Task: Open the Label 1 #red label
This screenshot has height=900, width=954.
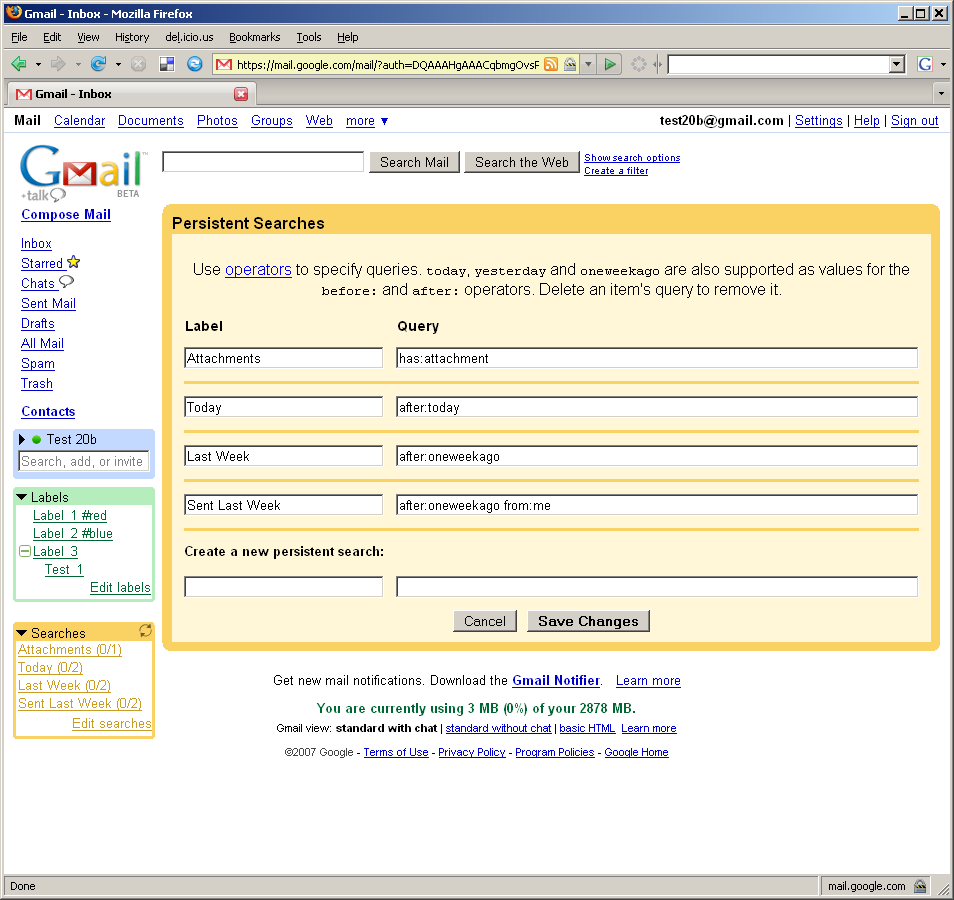Action: (x=70, y=515)
